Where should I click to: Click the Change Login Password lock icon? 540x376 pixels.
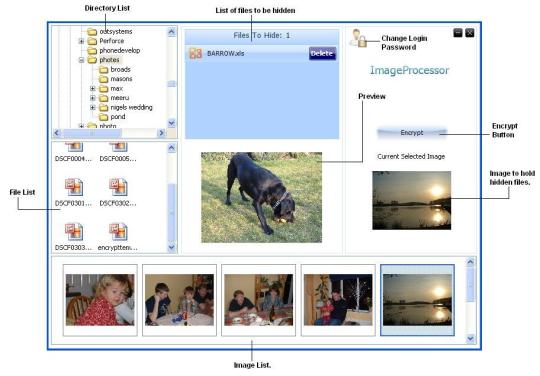(358, 38)
